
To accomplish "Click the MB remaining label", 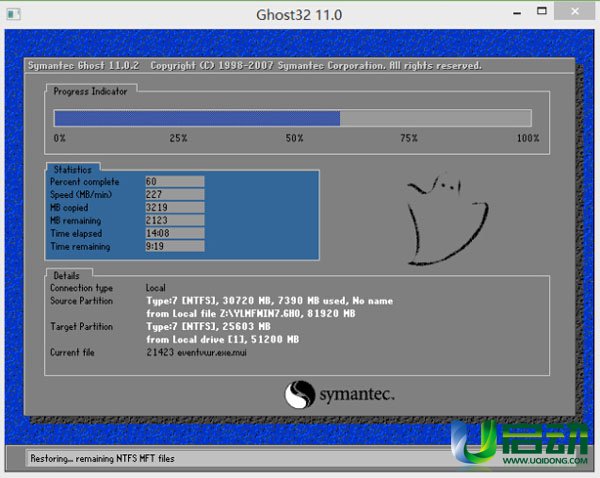I will 76,220.
